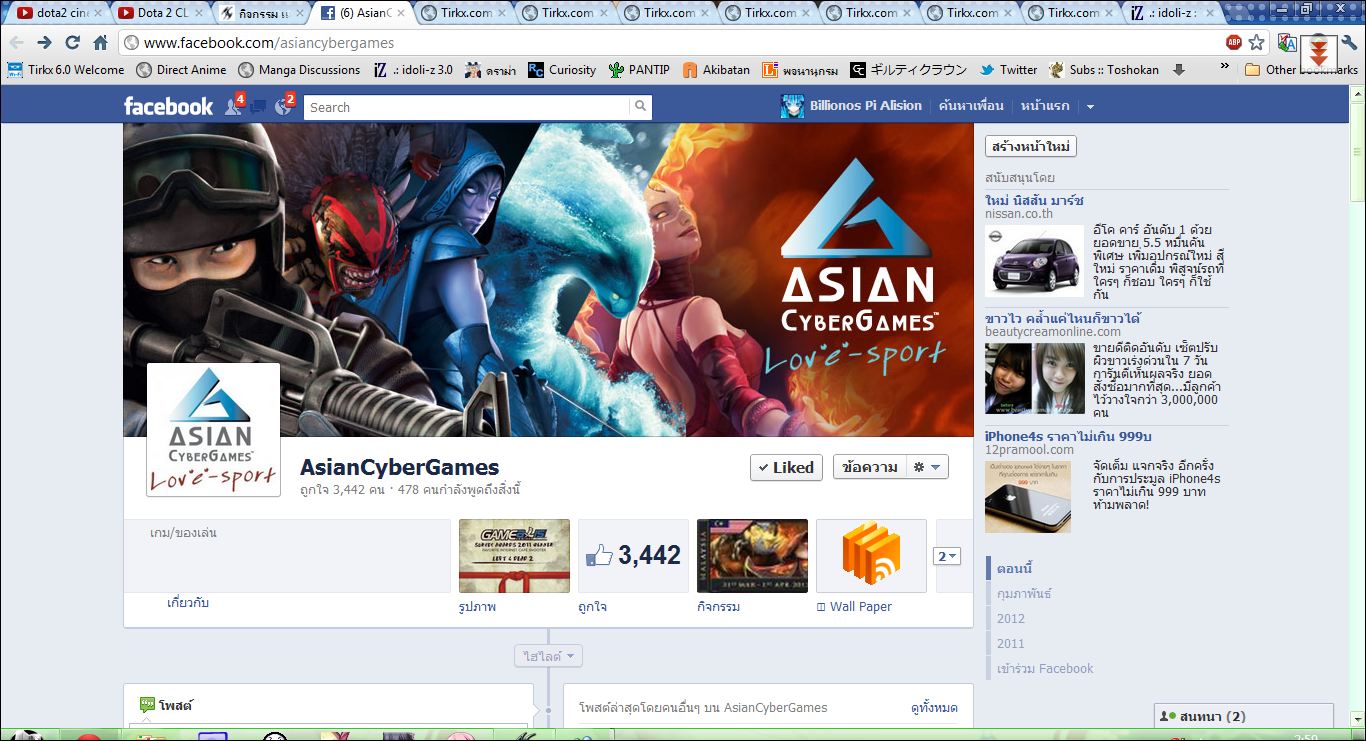Jump to ตอนนี้ on the timeline
This screenshot has height=741, width=1366.
[1014, 569]
